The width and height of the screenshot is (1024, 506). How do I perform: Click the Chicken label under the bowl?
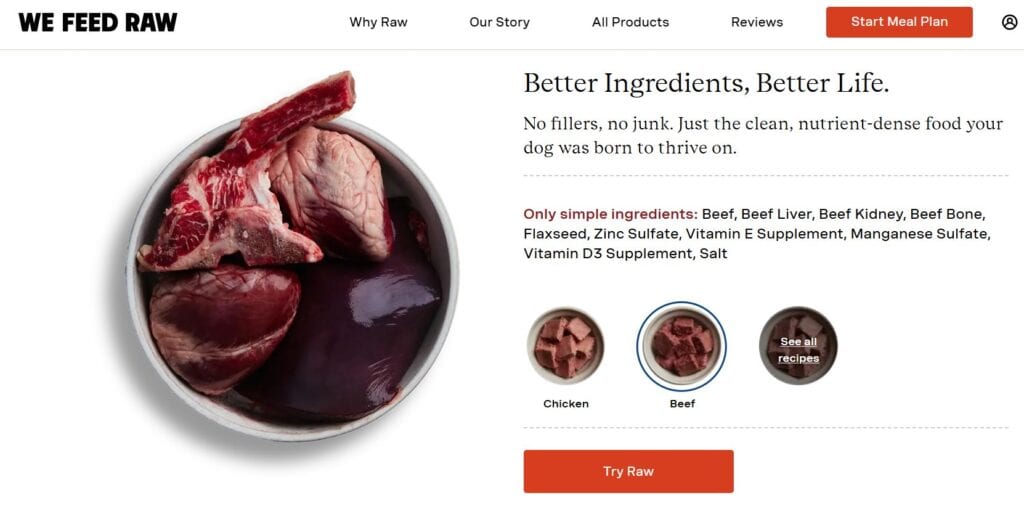coord(566,404)
